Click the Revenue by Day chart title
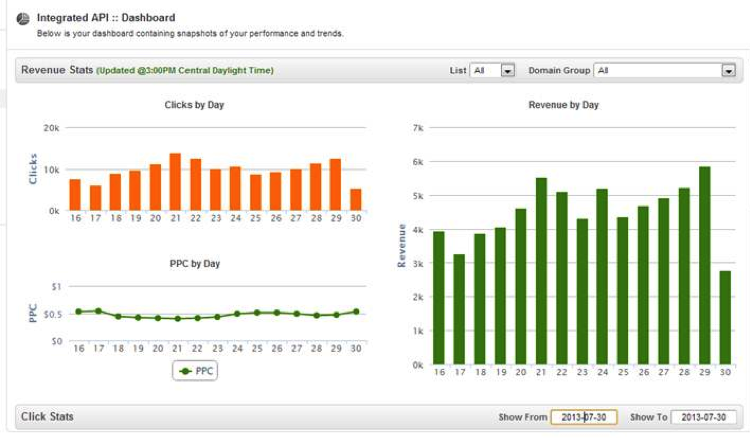Viewport: 750px width, 438px height. click(x=563, y=104)
